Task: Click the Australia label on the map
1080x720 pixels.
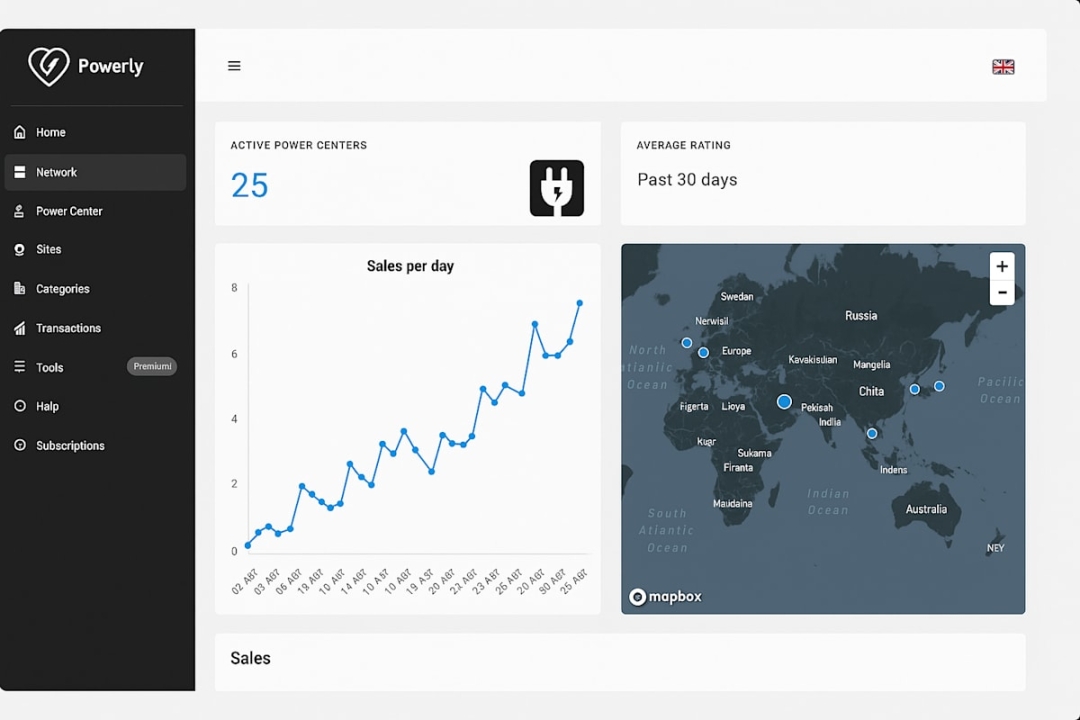Action: pos(926,509)
